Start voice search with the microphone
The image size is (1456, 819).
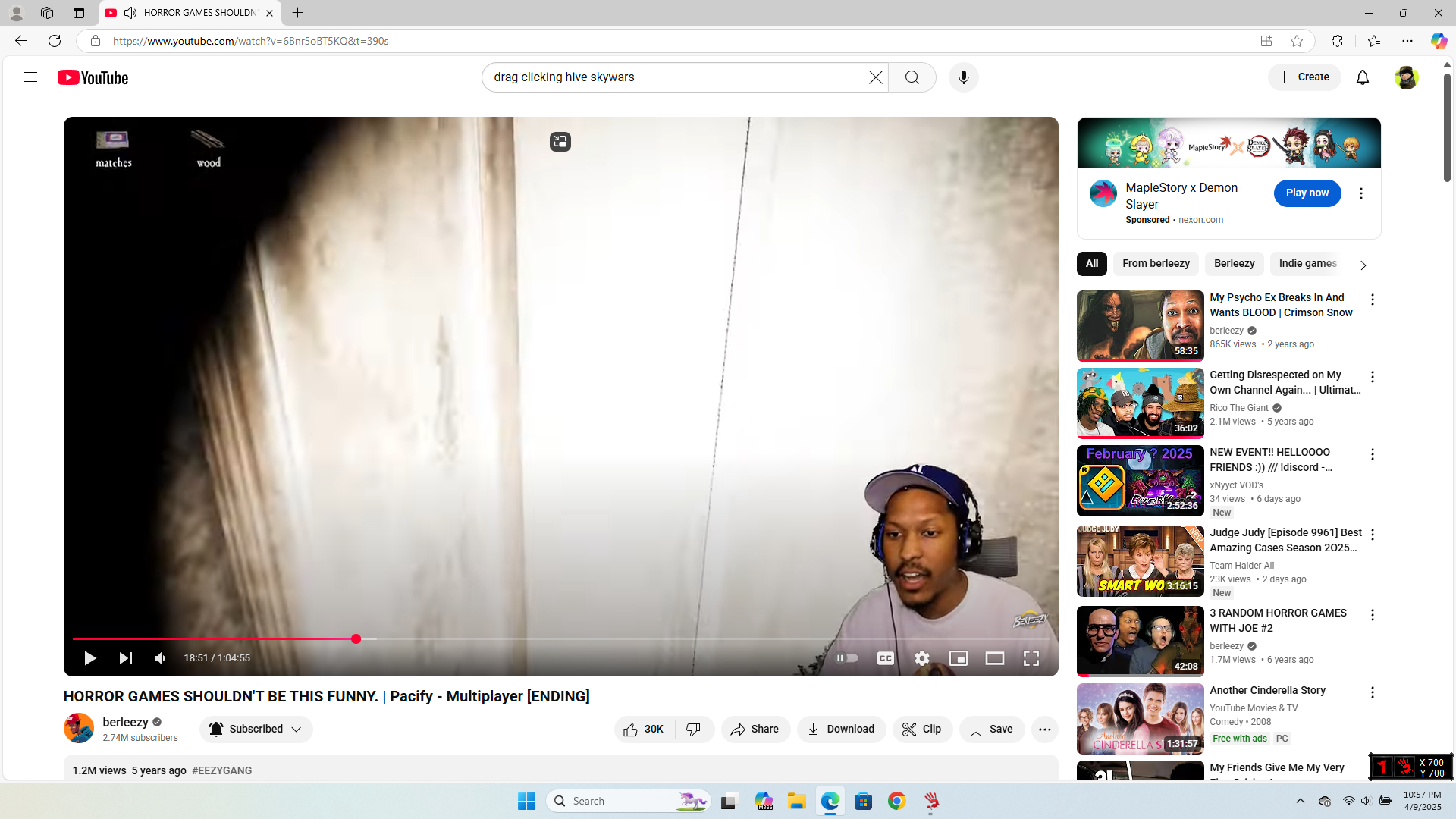click(964, 77)
